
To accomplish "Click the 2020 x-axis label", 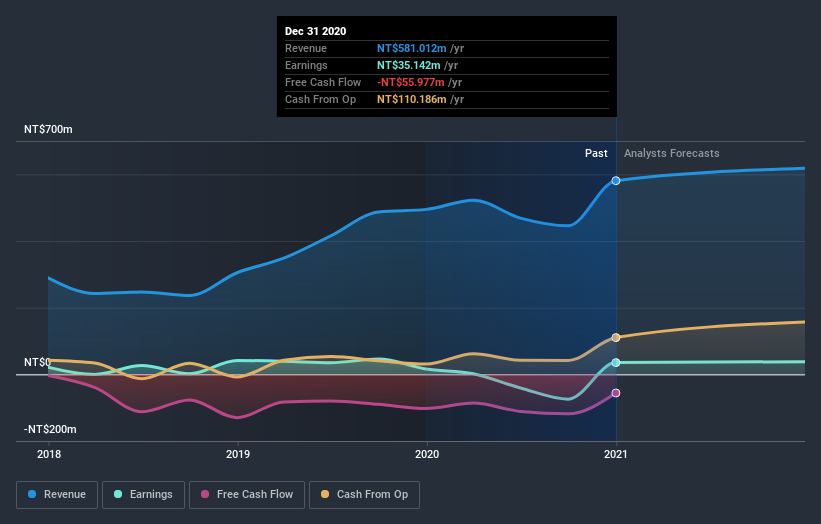I will [427, 454].
